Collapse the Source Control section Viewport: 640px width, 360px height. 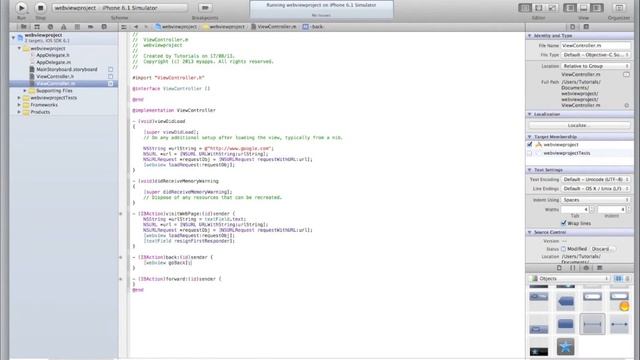(x=530, y=232)
